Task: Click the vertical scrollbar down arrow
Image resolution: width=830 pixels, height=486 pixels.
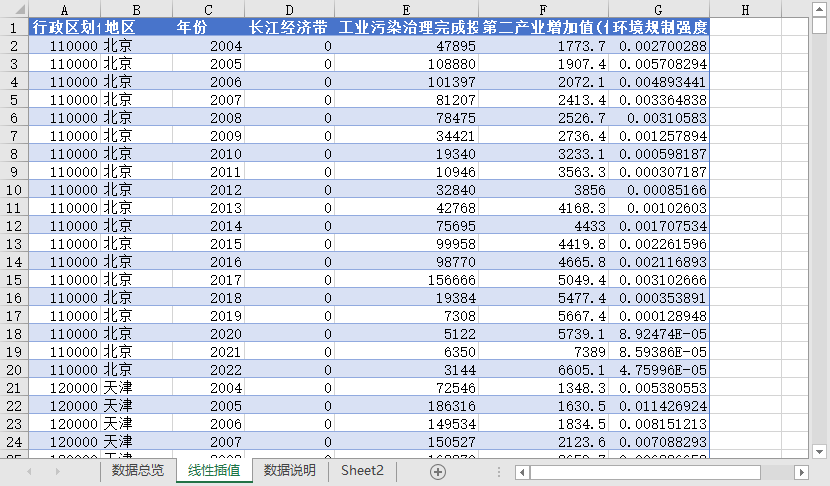Action: pyautogui.click(x=819, y=452)
